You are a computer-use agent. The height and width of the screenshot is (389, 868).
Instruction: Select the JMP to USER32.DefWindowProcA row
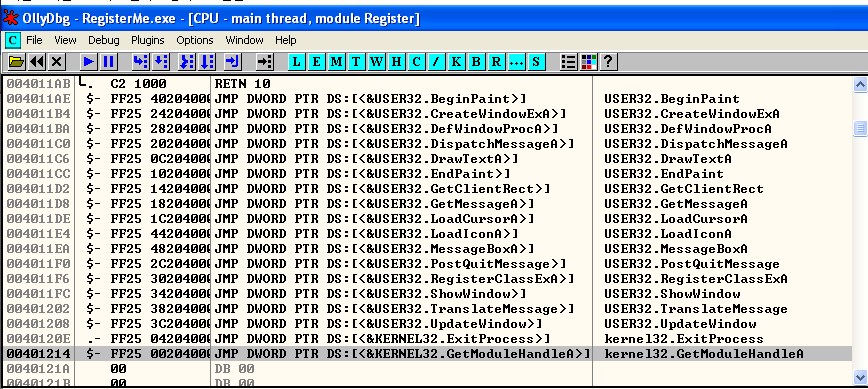pos(427,129)
